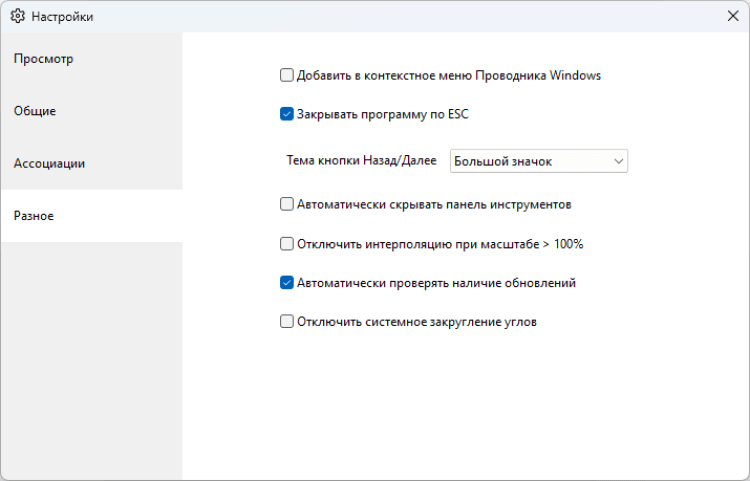Viewport: 750px width, 481px height.
Task: Select the Разное tab
Action: pos(34,216)
